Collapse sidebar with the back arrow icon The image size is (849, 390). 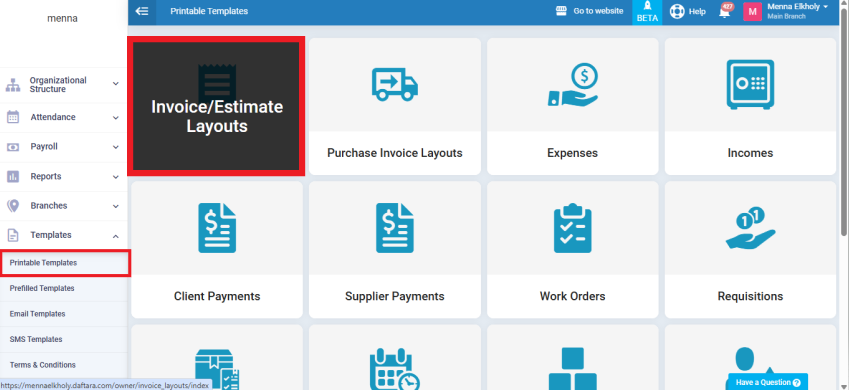[142, 11]
